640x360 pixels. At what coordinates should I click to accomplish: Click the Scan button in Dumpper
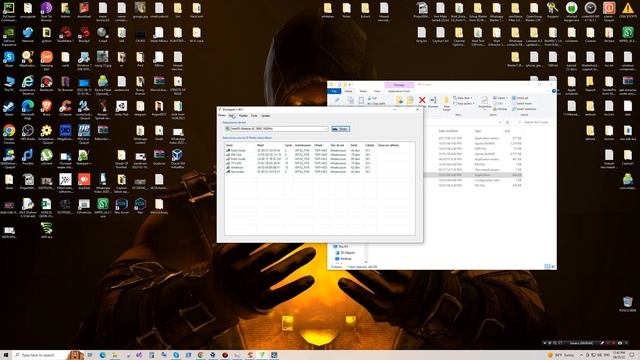coord(340,129)
